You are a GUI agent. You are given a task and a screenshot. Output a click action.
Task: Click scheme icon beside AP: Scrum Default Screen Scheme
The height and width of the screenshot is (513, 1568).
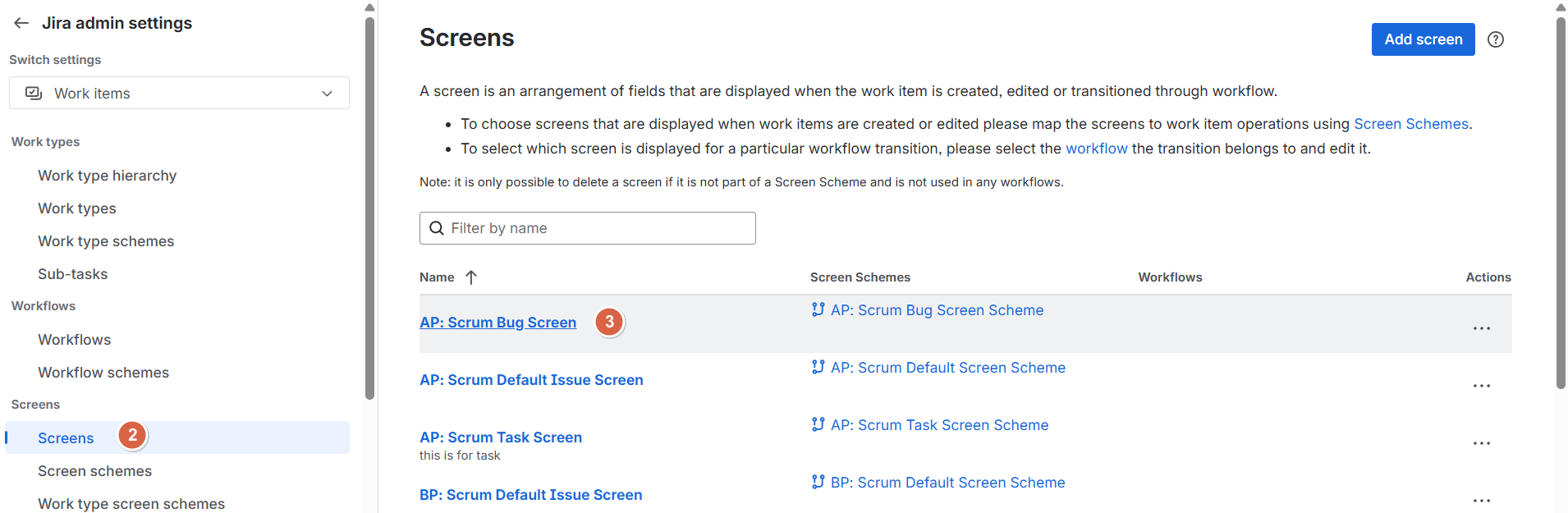tap(818, 367)
